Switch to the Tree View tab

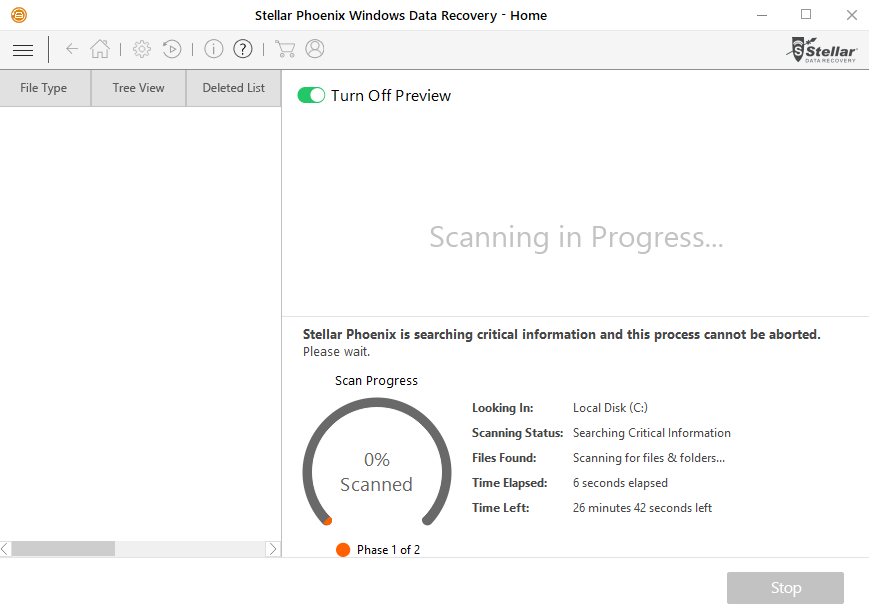pyautogui.click(x=138, y=88)
